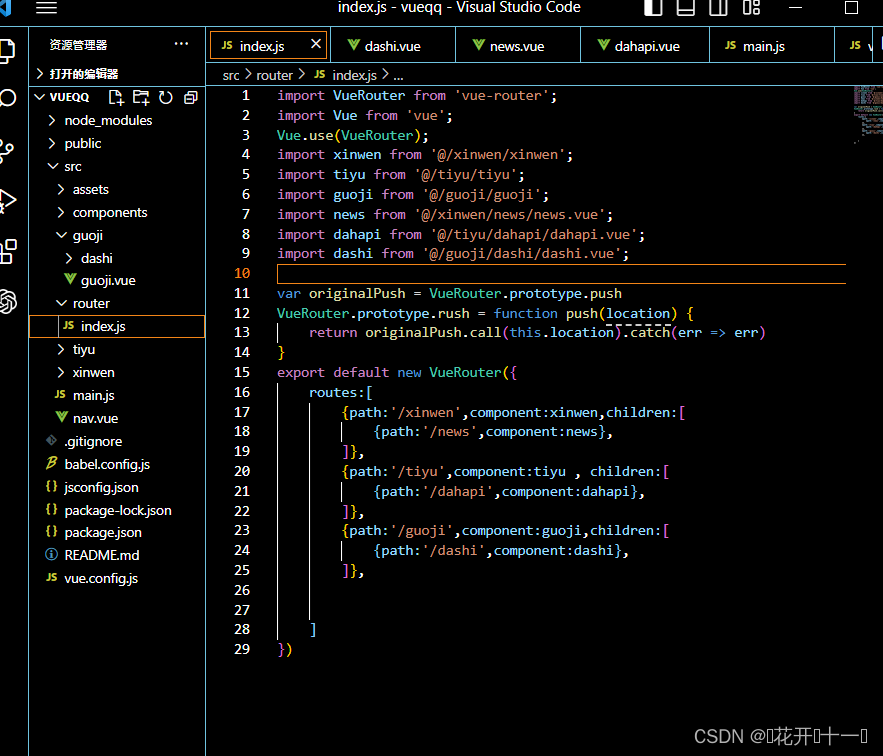The width and height of the screenshot is (883, 756).
Task: Open explorer more actions ellipsis
Action: [x=181, y=44]
